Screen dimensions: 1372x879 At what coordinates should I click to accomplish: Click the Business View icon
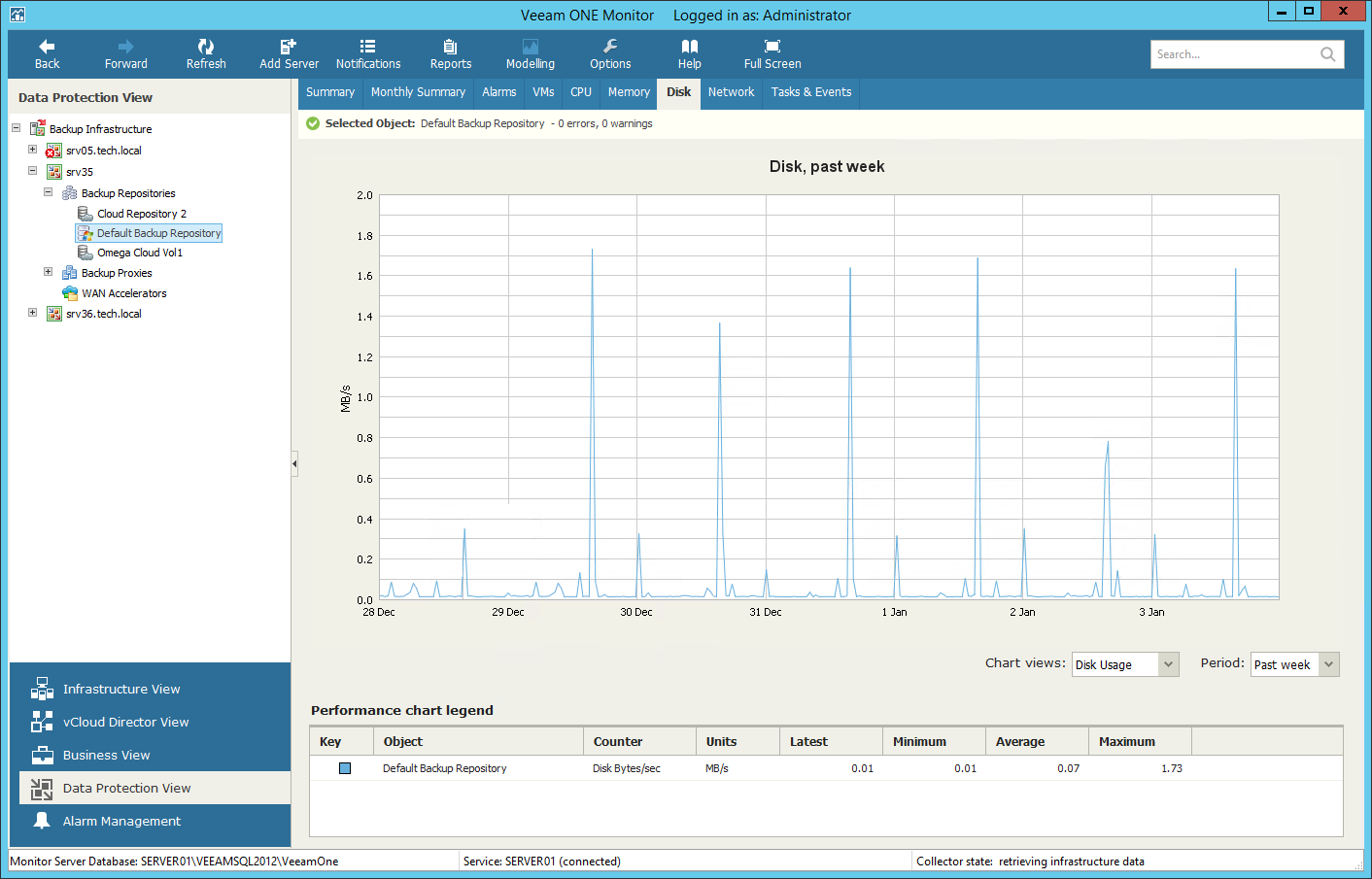[x=42, y=755]
